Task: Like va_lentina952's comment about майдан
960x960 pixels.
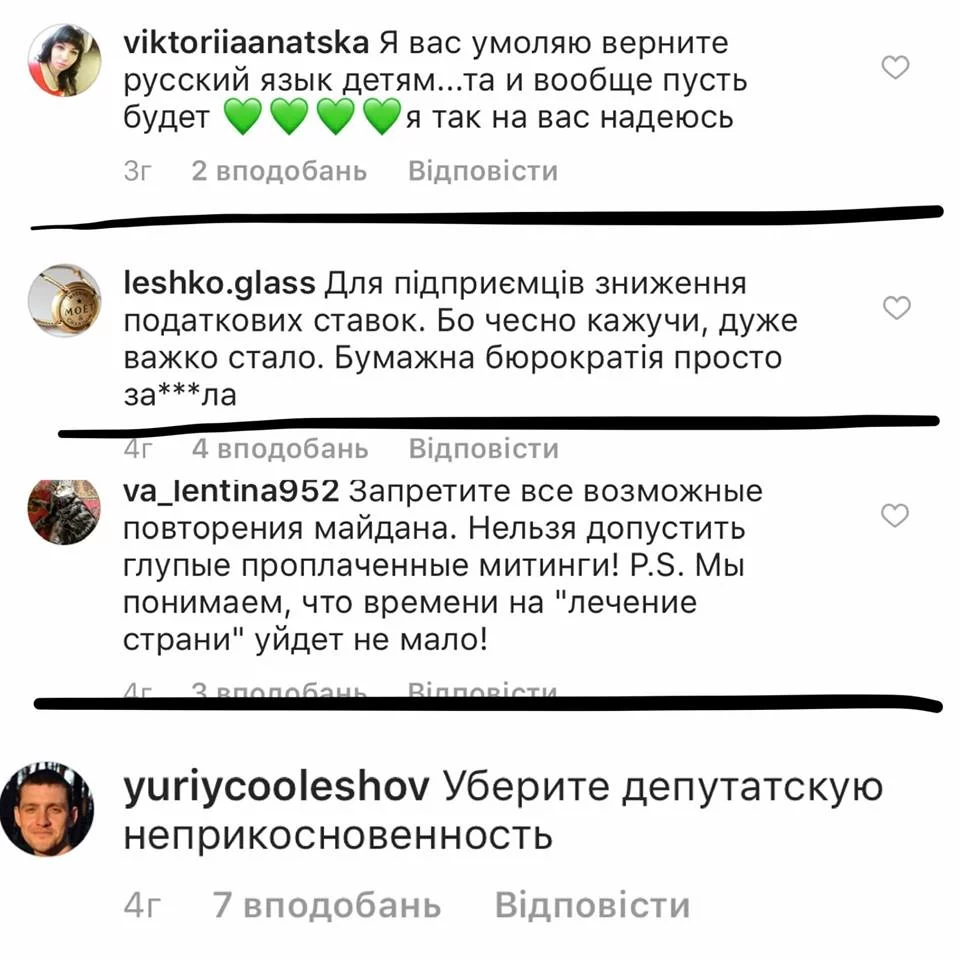Action: click(x=894, y=516)
